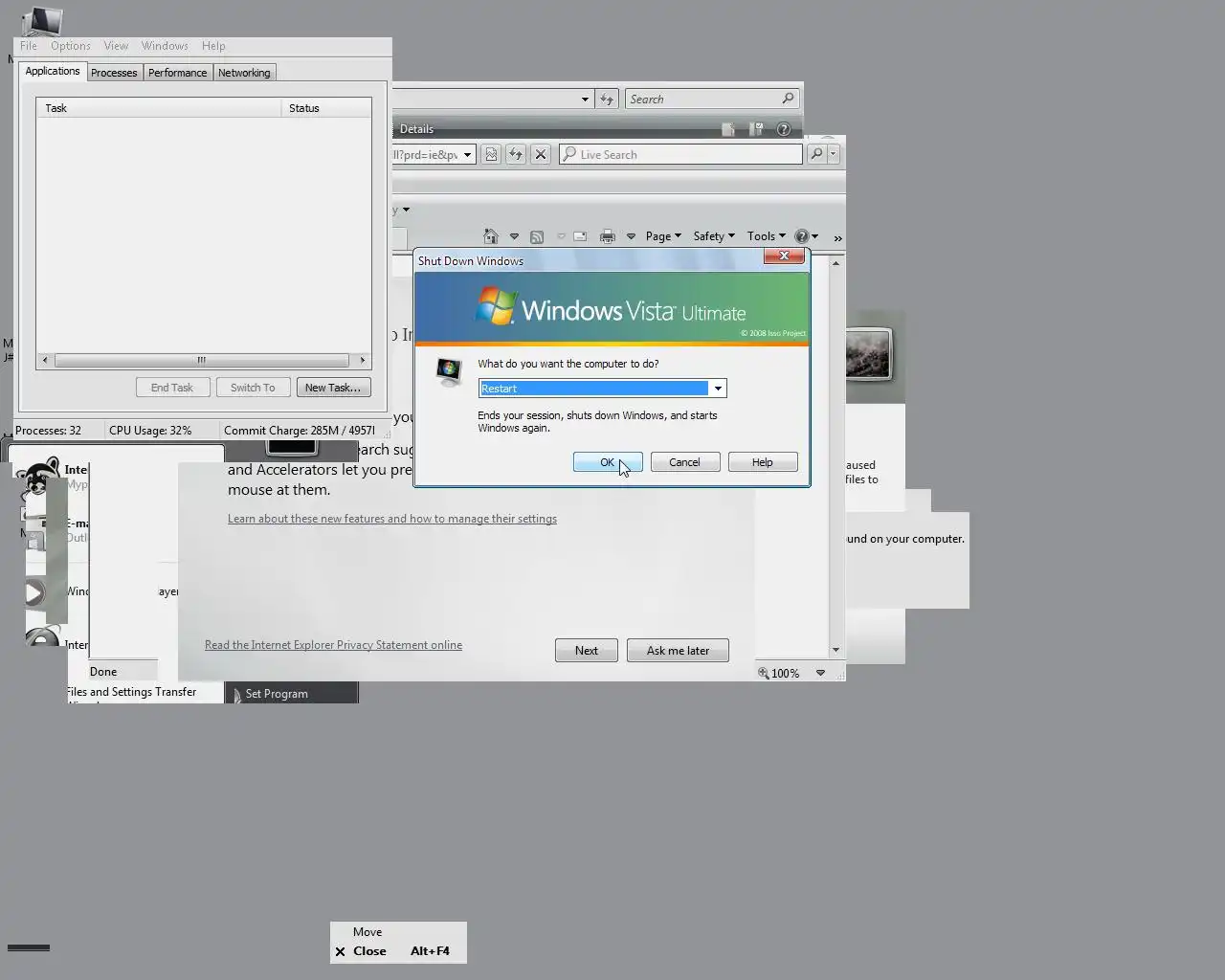Click the Task Manager horizontal scrollbar thumb

[202, 361]
